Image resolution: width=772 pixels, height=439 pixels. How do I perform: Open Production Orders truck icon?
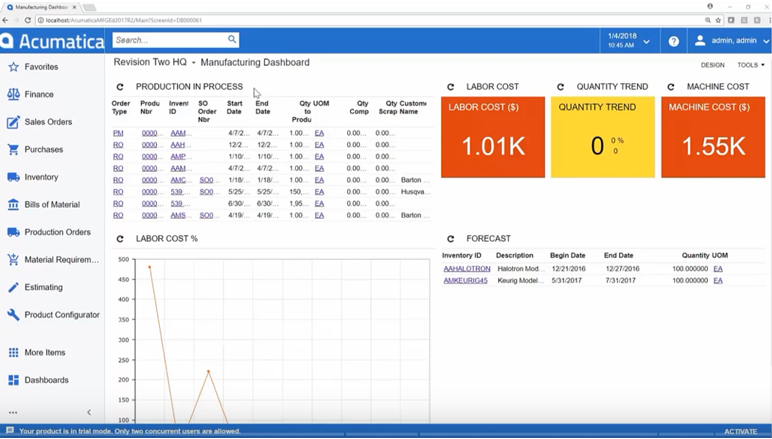pos(13,232)
